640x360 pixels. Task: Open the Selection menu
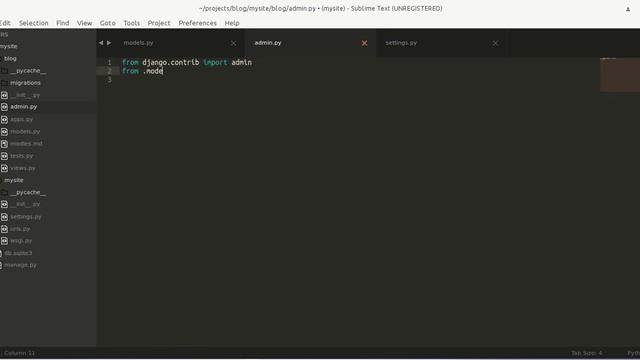point(33,23)
